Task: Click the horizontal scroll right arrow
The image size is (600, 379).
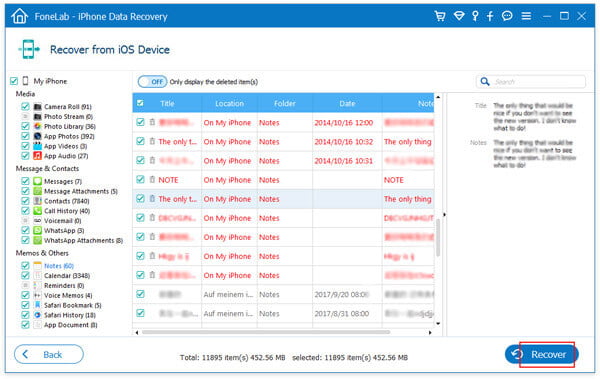Action: point(430,332)
